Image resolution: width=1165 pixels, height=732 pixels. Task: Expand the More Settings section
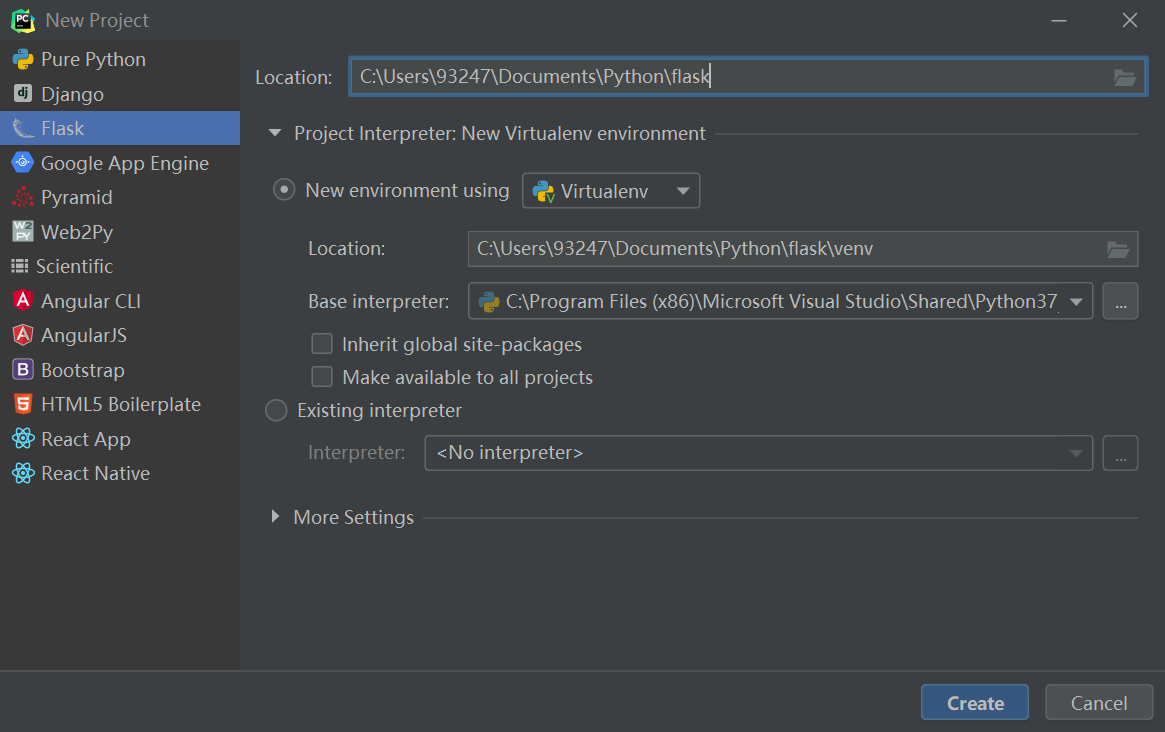[x=276, y=517]
